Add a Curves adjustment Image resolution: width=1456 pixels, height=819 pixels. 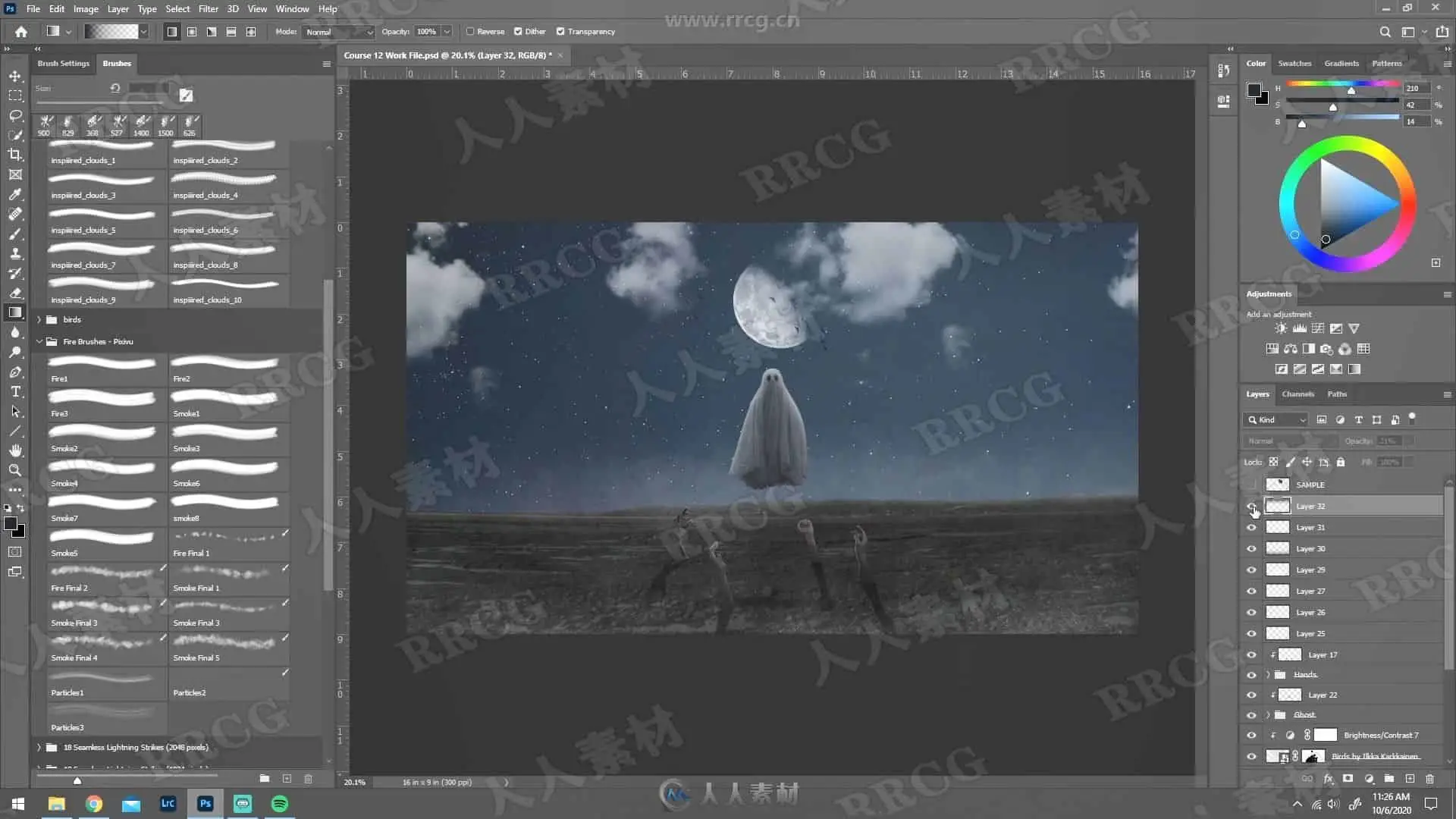pyautogui.click(x=1318, y=328)
